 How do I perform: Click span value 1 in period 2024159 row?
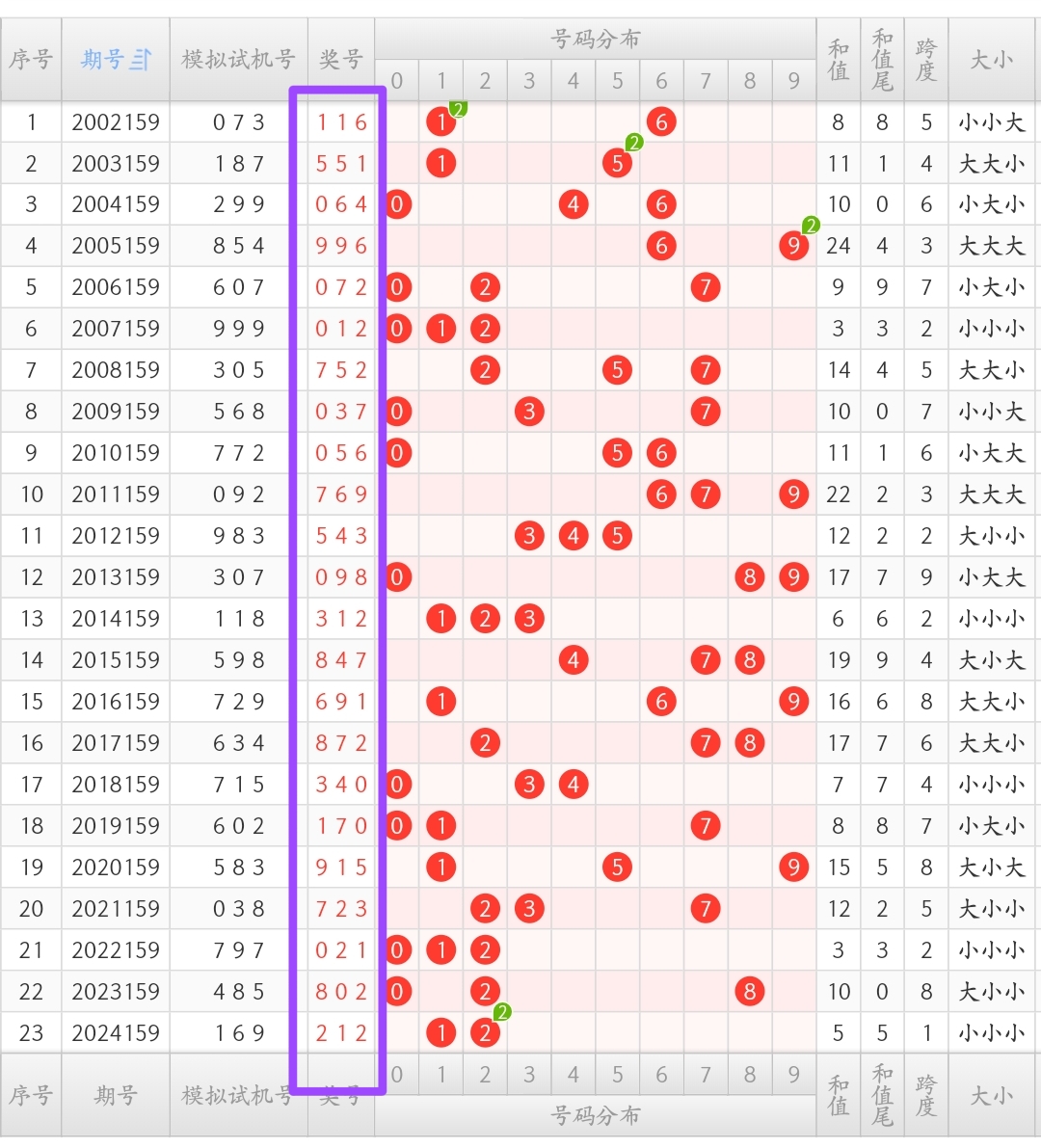point(926,1032)
